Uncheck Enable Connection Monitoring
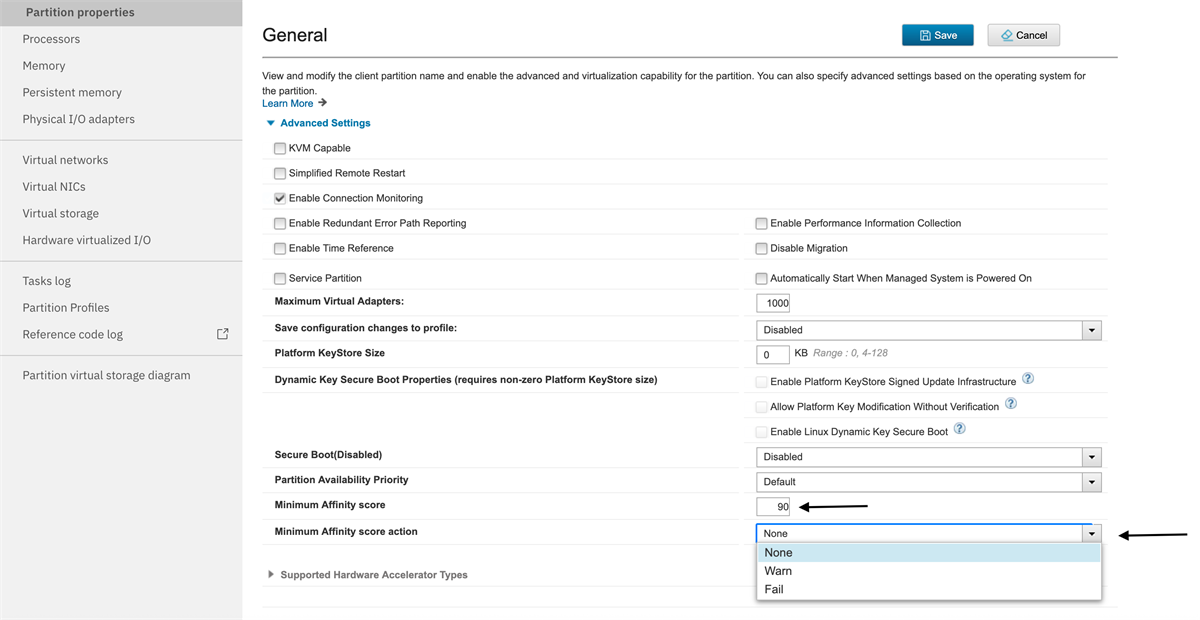Image resolution: width=1200 pixels, height=620 pixels. [x=280, y=198]
